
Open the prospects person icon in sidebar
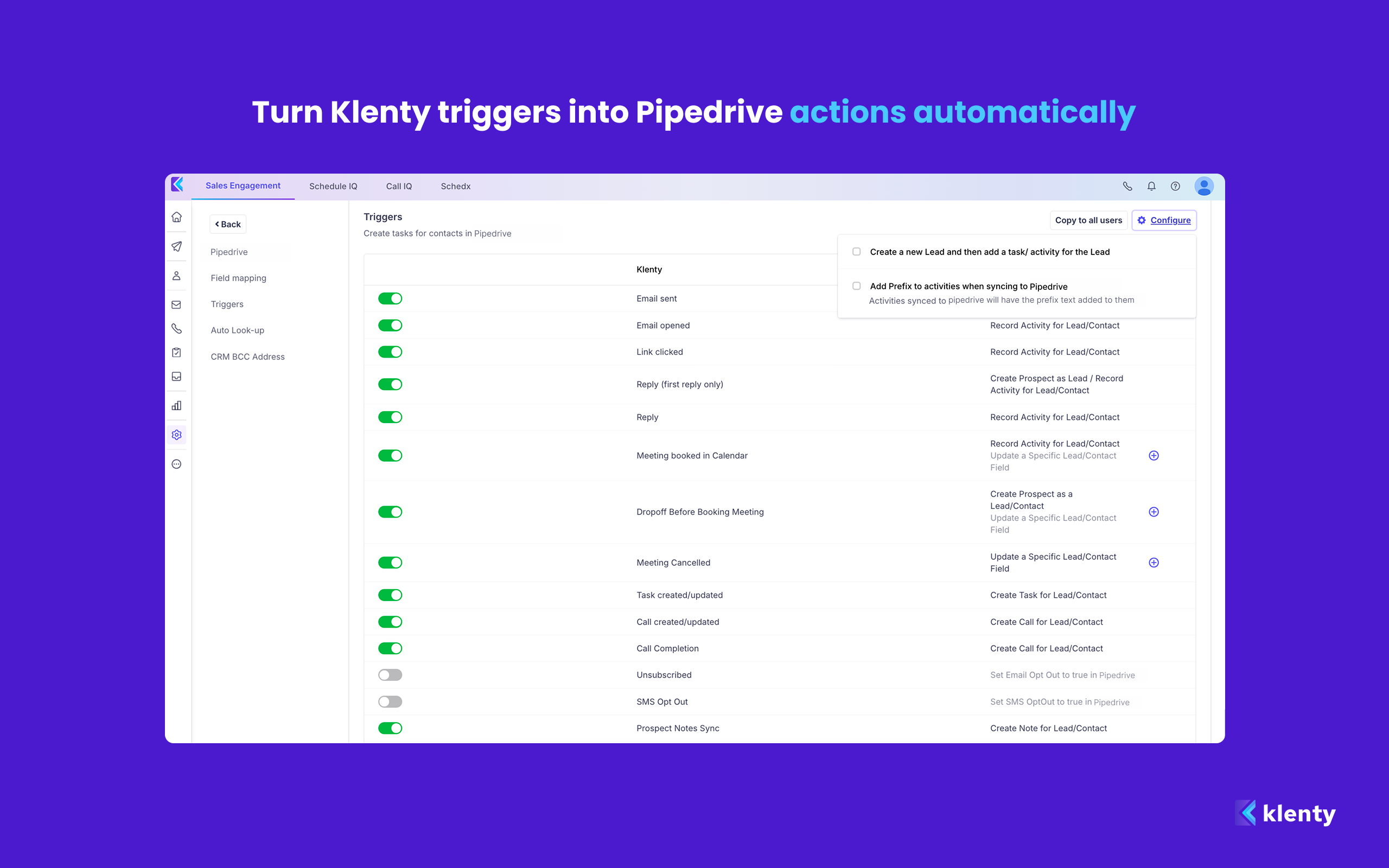(177, 276)
